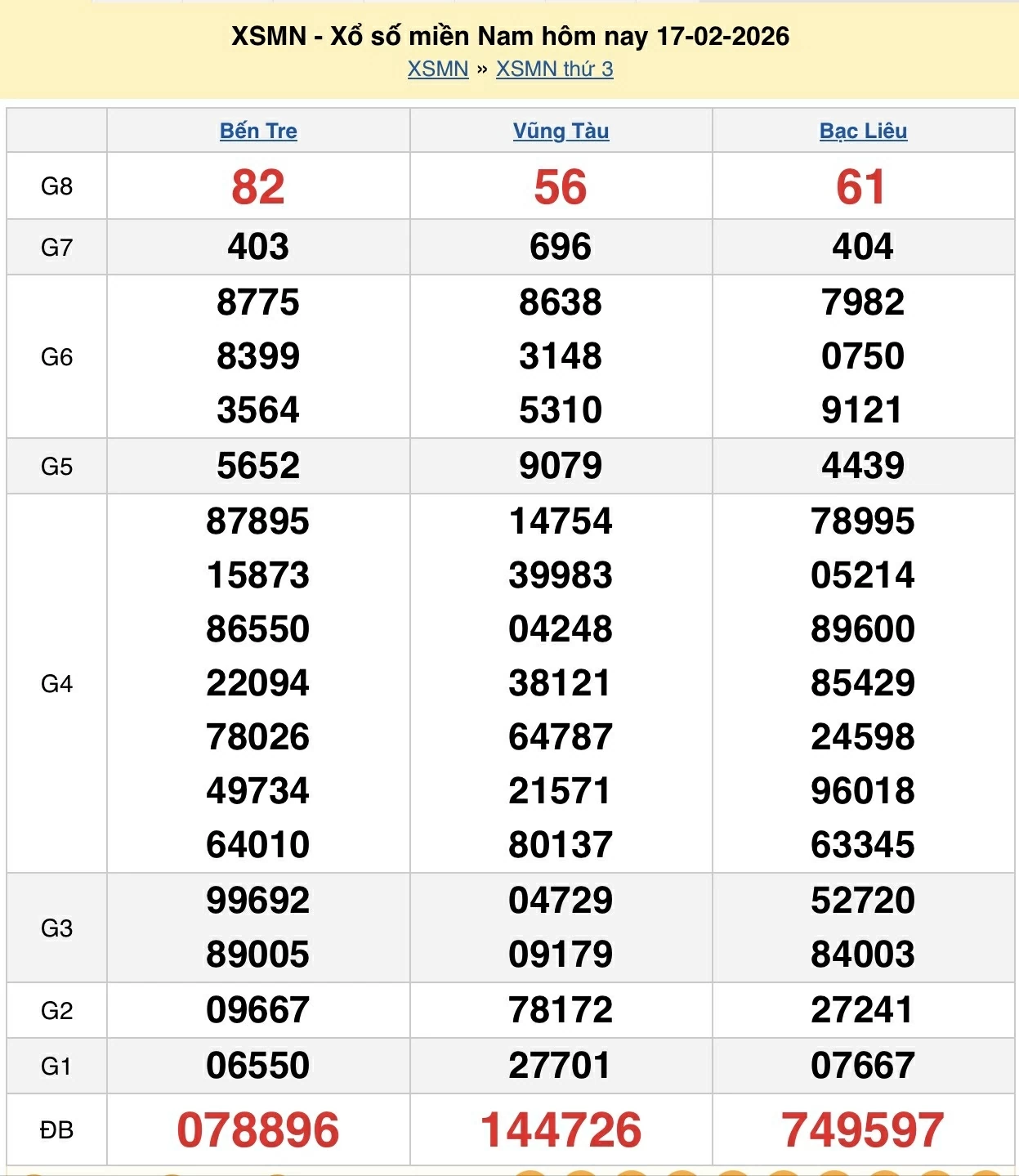Click G2 result 78172 for Vũng Tàu
The height and width of the screenshot is (1176, 1019).
(561, 1010)
